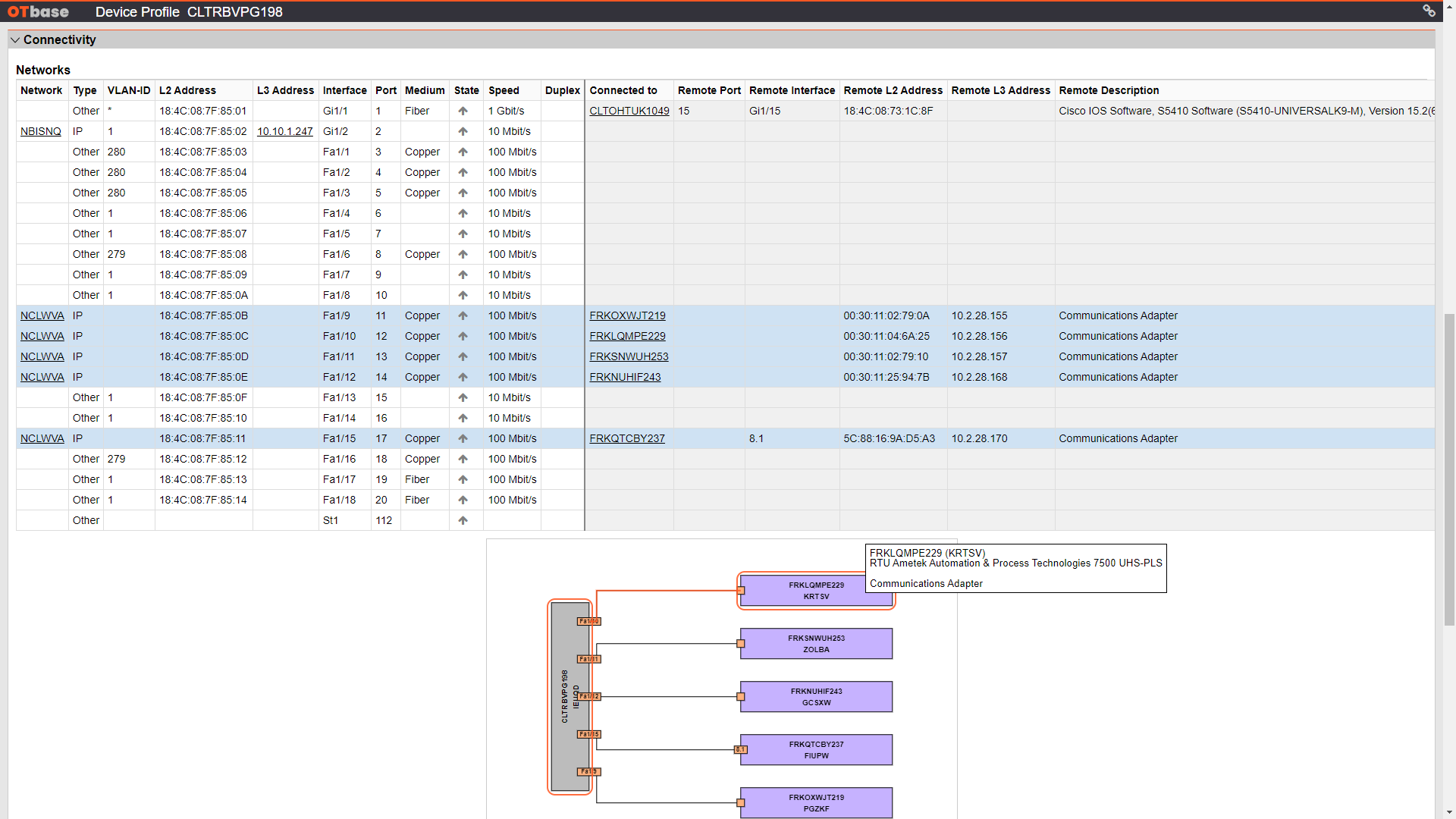Open the 10.10.1.247 L3 address link
Viewport: 1456px width, 819px height.
tap(285, 131)
